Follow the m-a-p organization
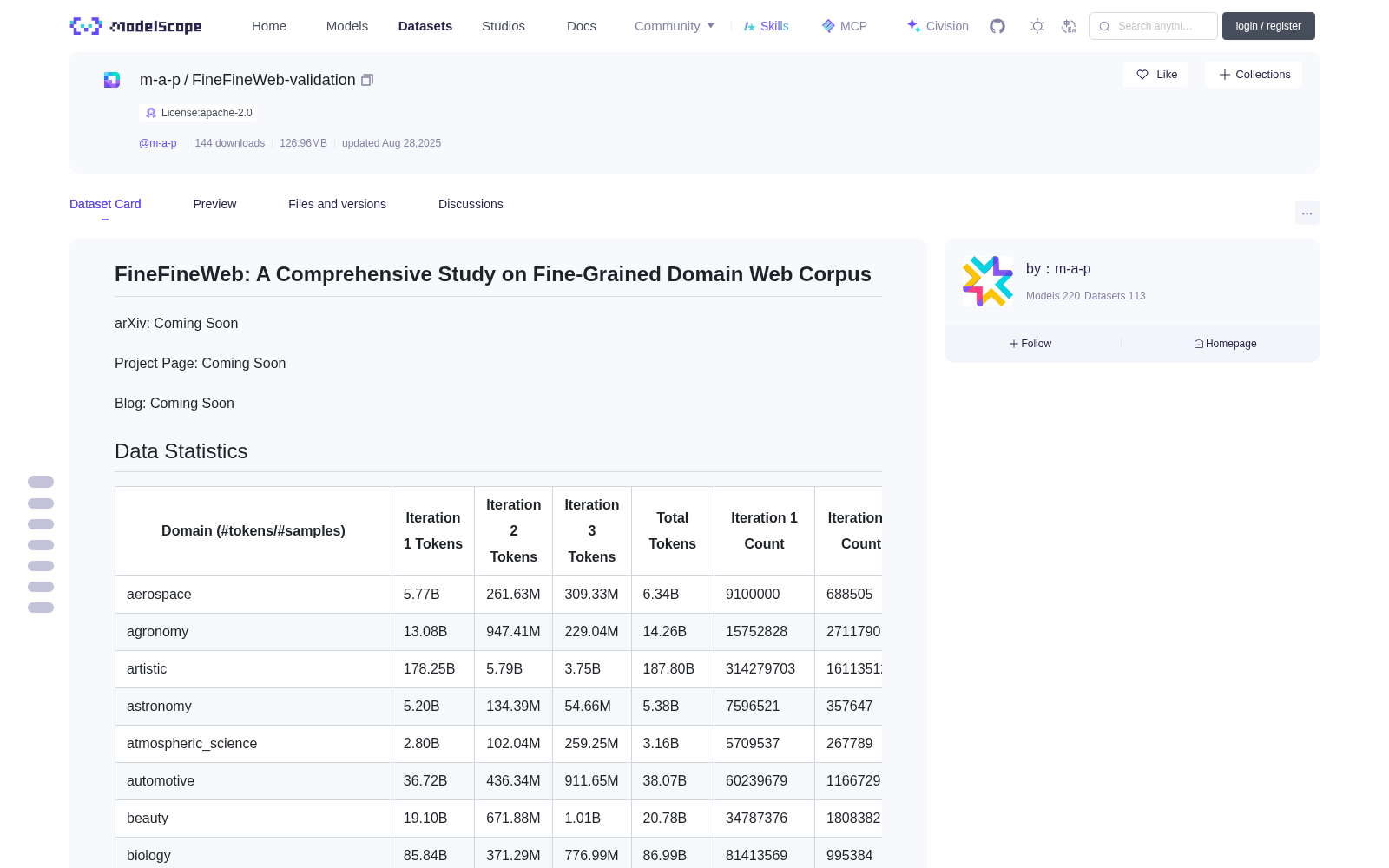Screen dimensions: 1389x868 pos(1030,344)
